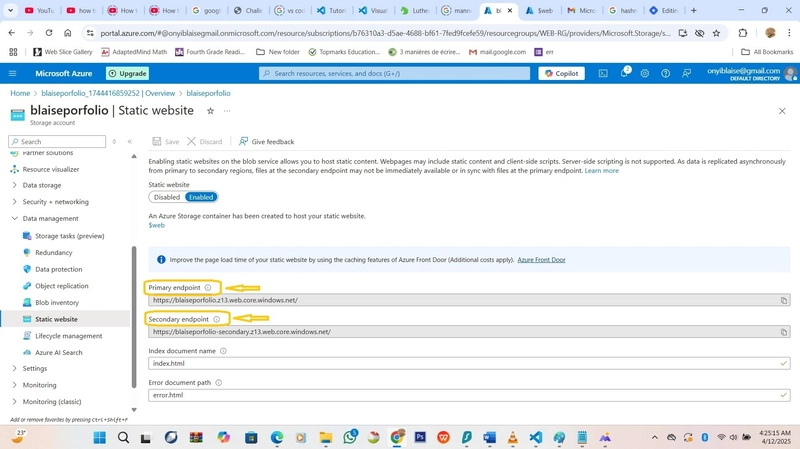Show info tooltip for Index document name
Image resolution: width=800 pixels, height=449 pixels.
point(223,351)
